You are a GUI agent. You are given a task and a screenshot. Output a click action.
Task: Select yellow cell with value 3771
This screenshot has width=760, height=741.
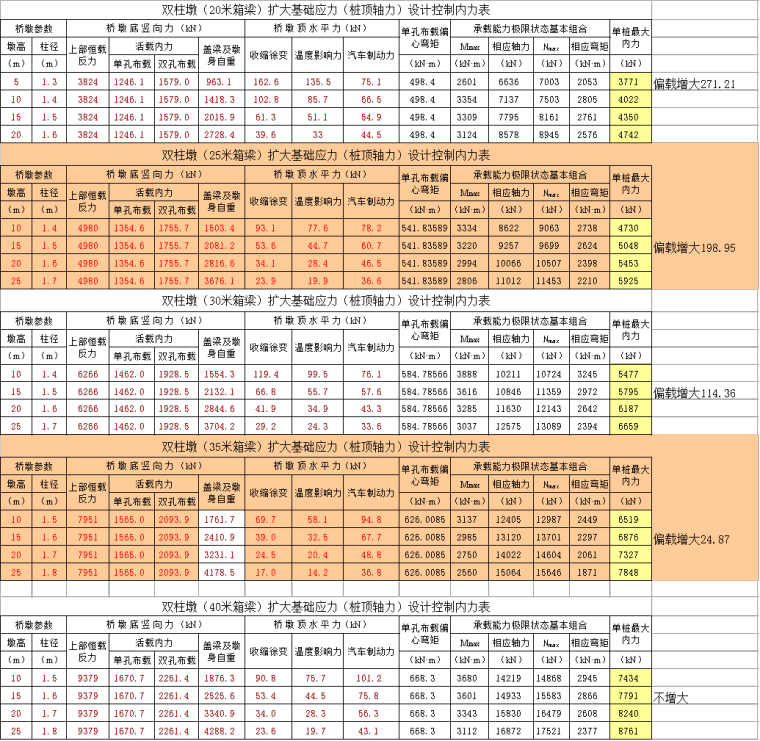point(630,82)
